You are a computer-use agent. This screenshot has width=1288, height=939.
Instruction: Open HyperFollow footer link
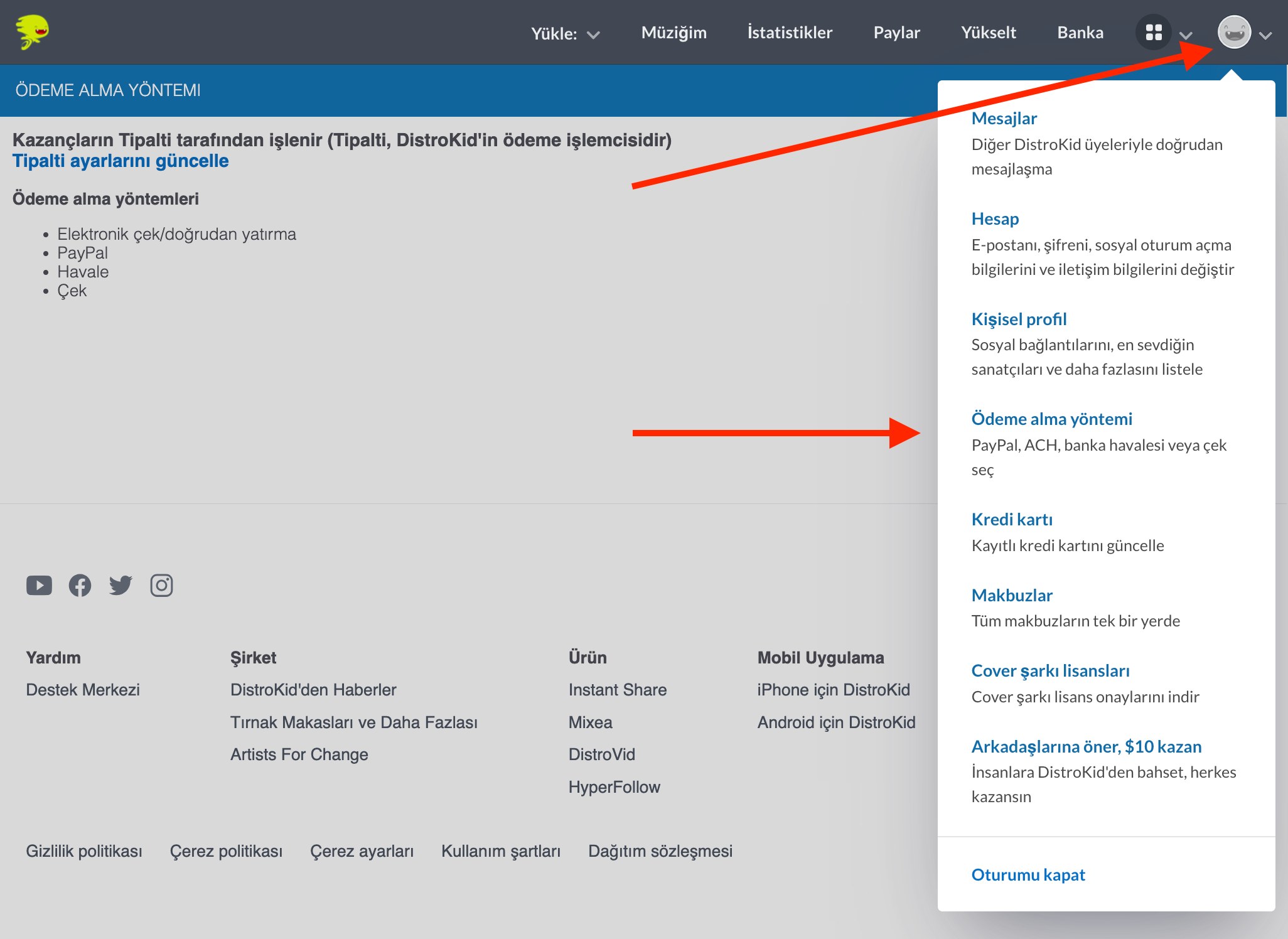click(614, 787)
